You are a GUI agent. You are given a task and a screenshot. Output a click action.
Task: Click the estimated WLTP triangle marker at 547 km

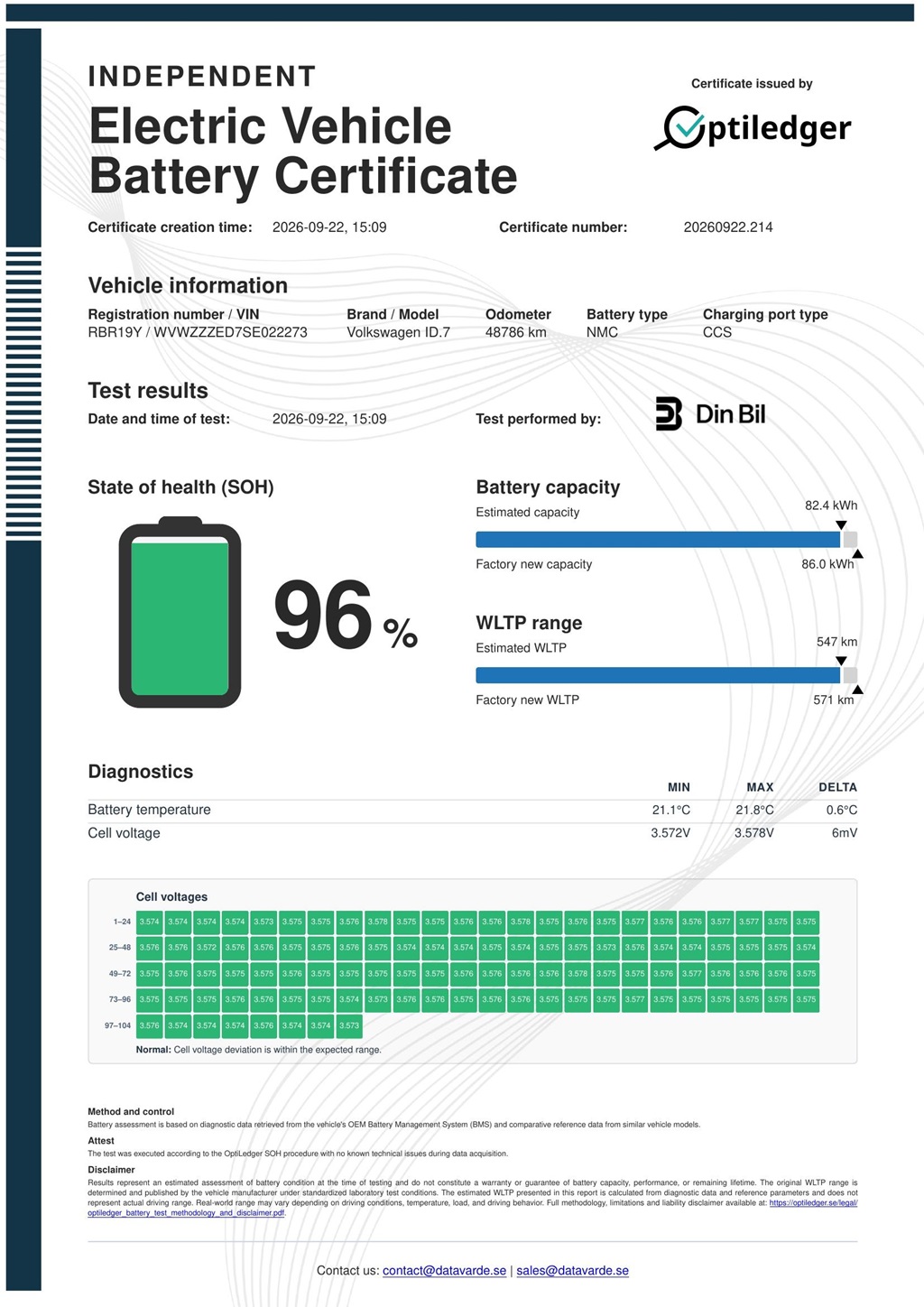click(841, 661)
